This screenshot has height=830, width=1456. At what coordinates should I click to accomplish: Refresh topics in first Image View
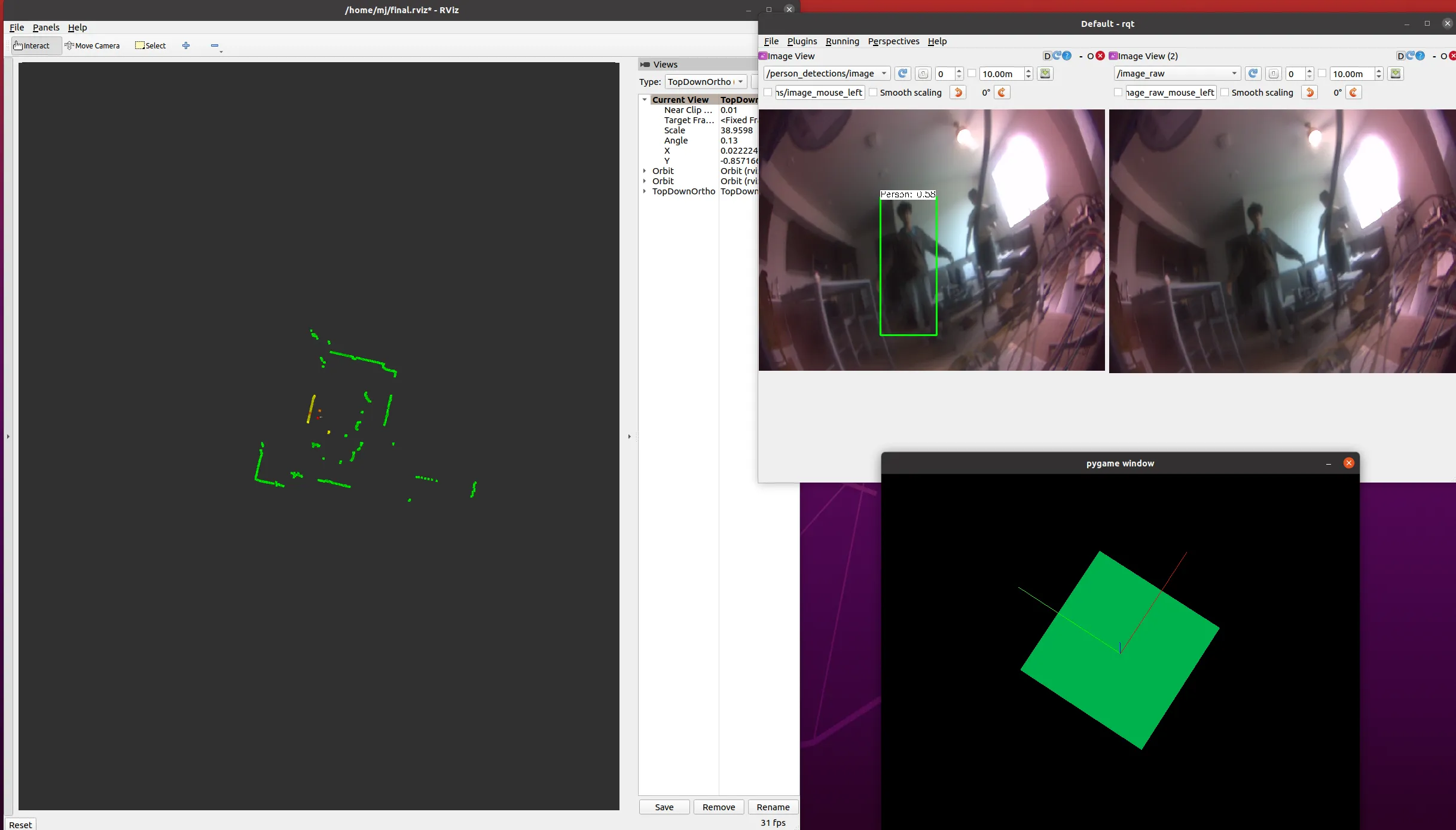pyautogui.click(x=903, y=74)
